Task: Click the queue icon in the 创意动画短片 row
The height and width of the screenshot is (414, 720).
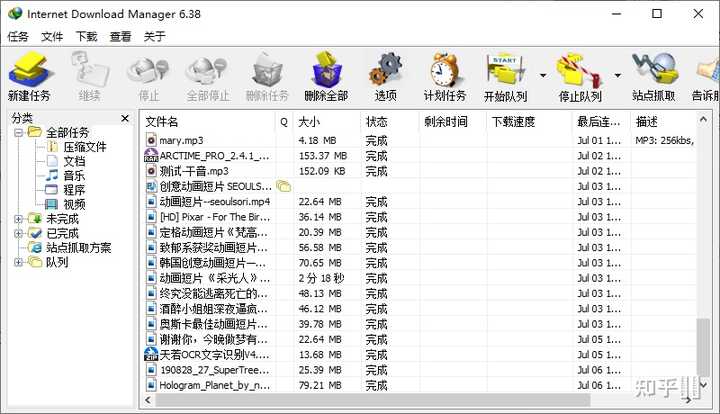Action: (284, 186)
